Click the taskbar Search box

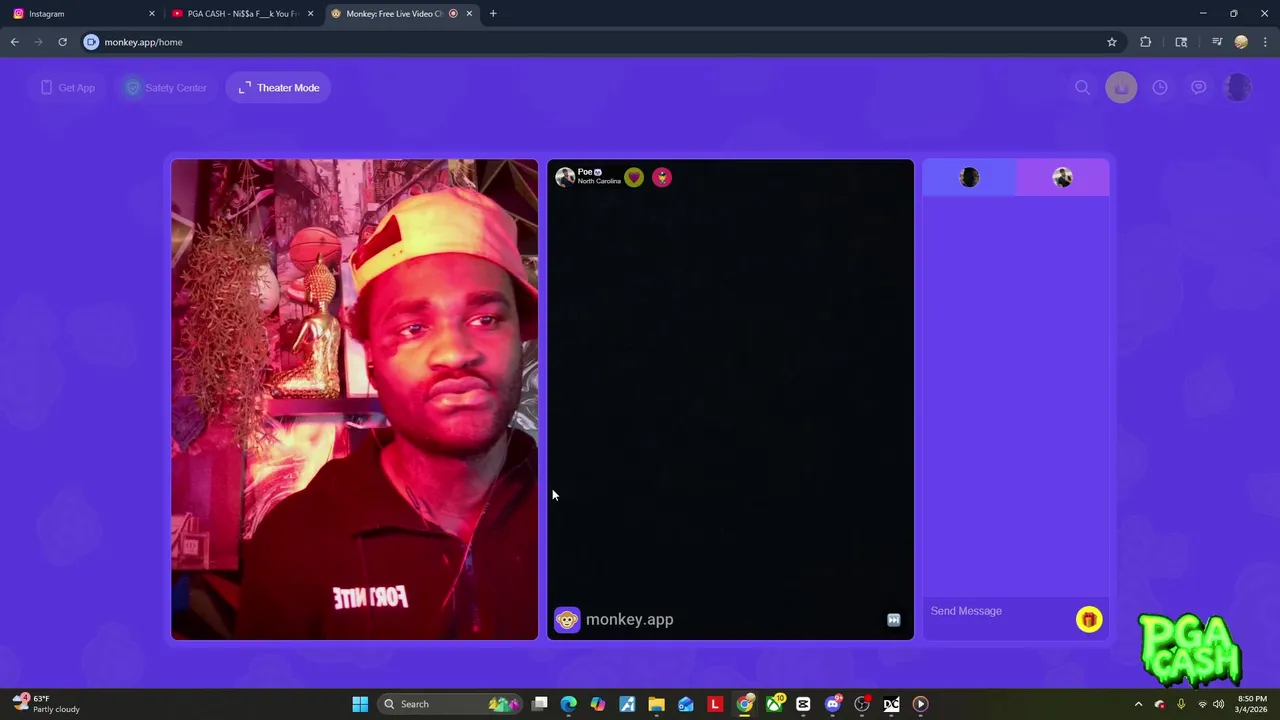pos(452,704)
